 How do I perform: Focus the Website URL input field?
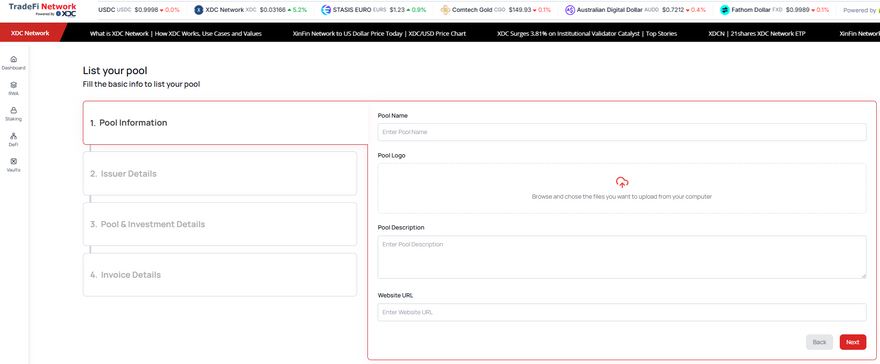click(622, 312)
